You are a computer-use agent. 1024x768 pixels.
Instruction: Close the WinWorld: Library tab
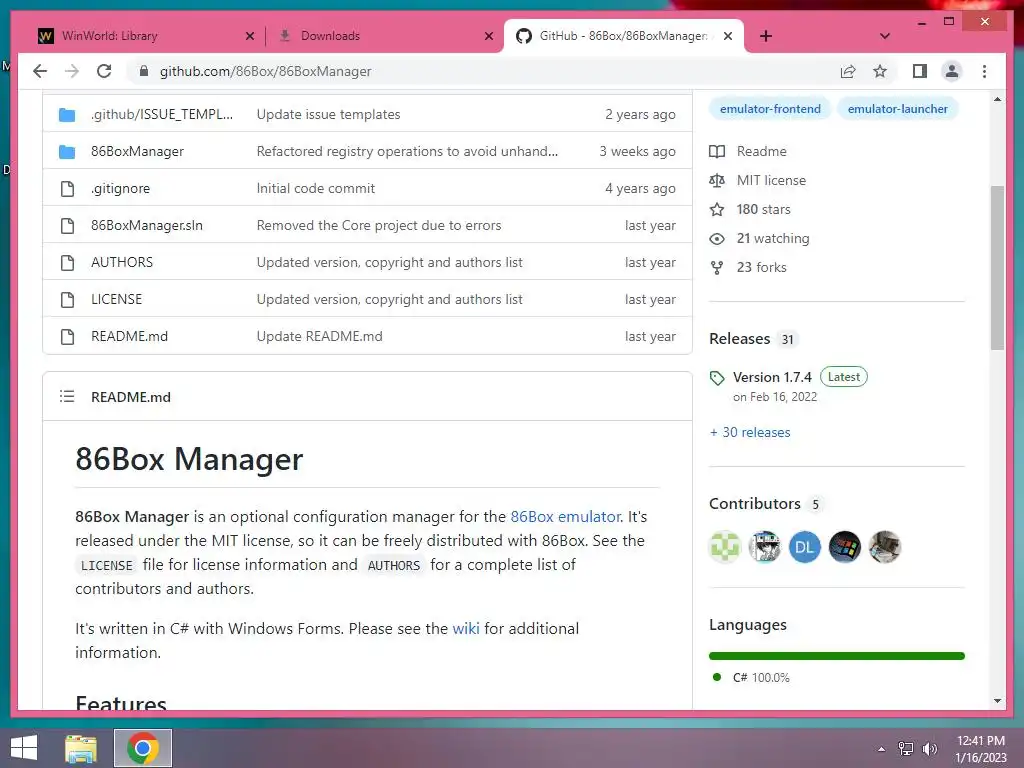(x=249, y=36)
